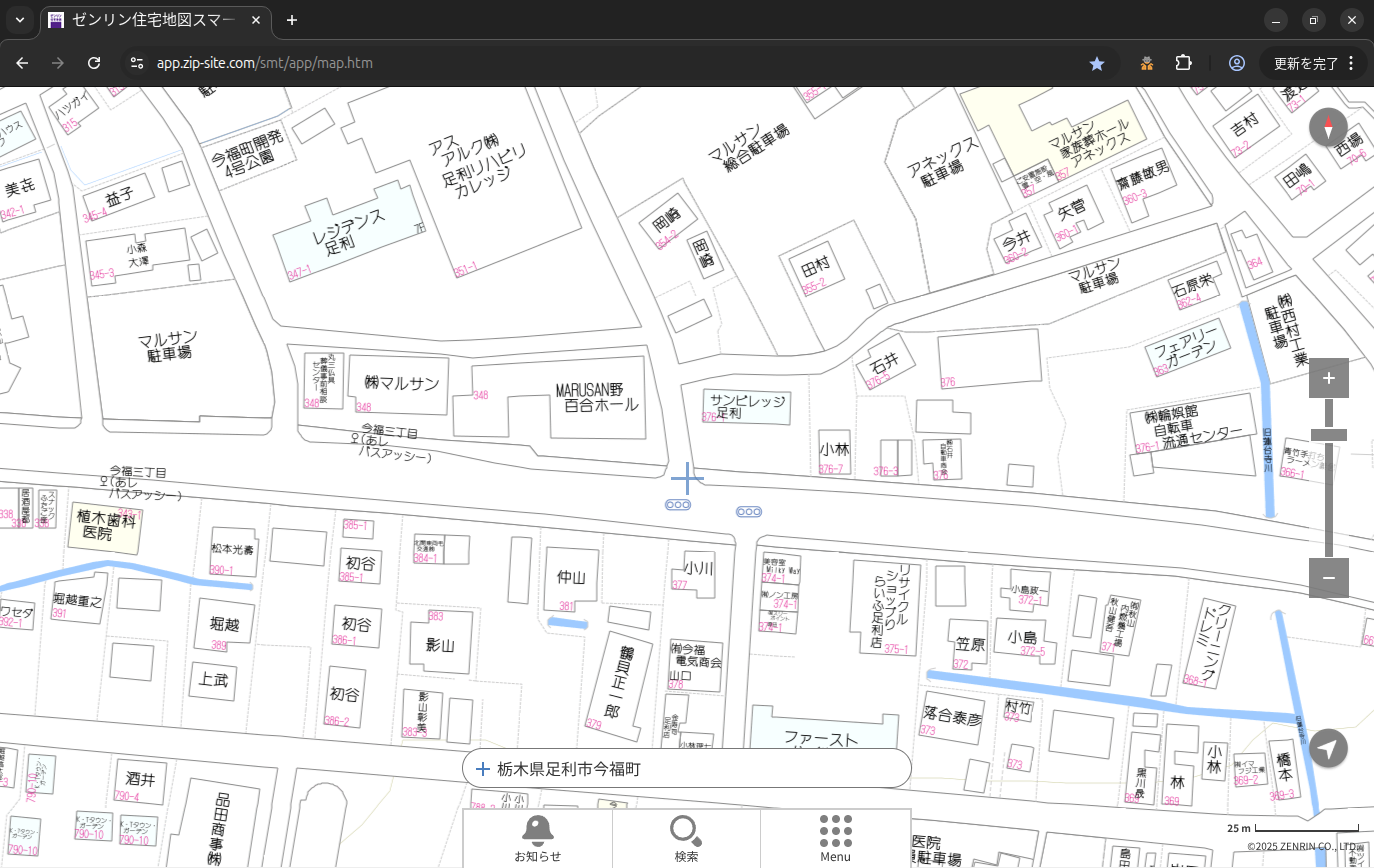The image size is (1374, 868).
Task: Click the マルサン総合駐車場 label
Action: [x=749, y=149]
